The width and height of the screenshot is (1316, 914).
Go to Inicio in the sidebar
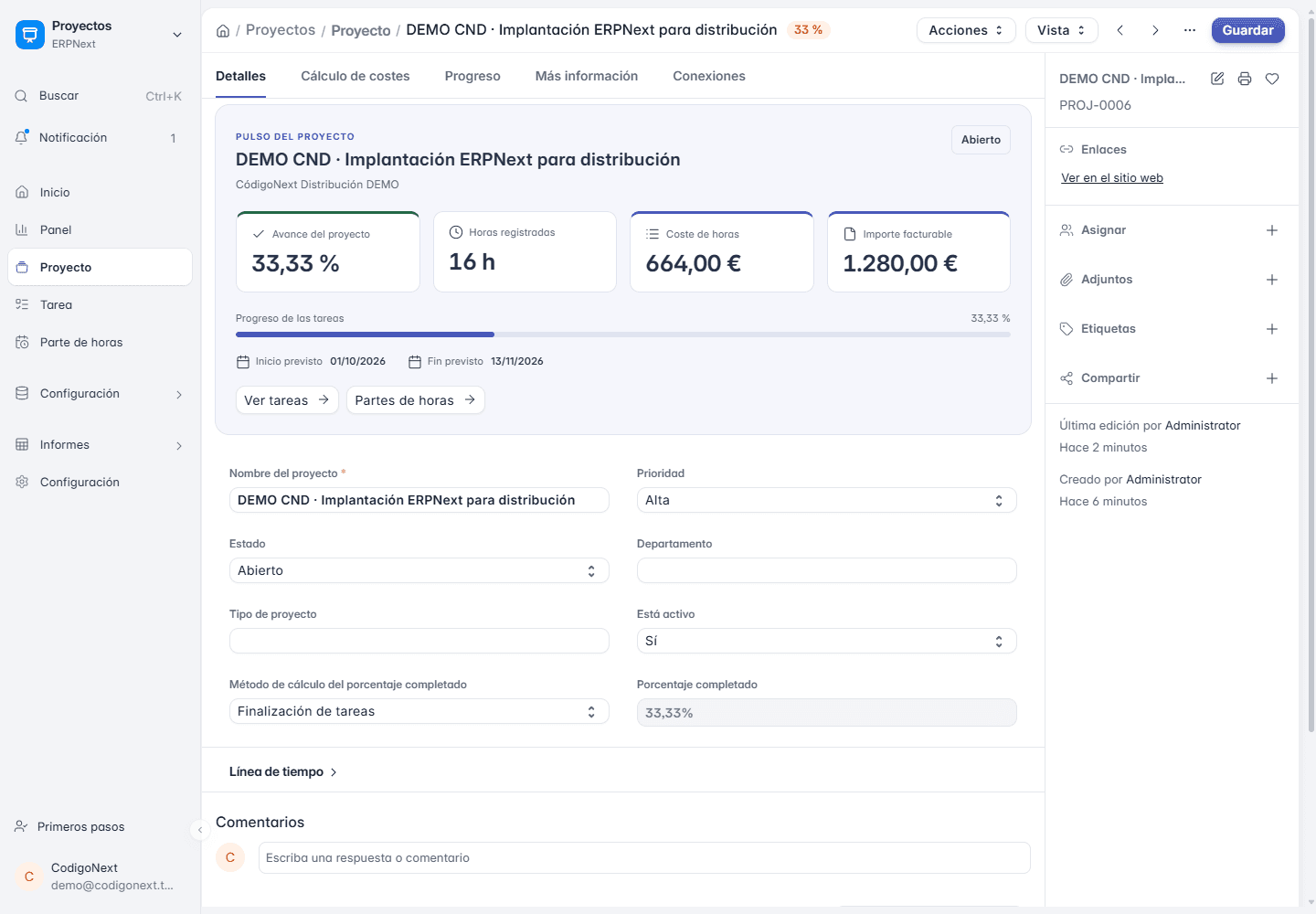[100, 193]
